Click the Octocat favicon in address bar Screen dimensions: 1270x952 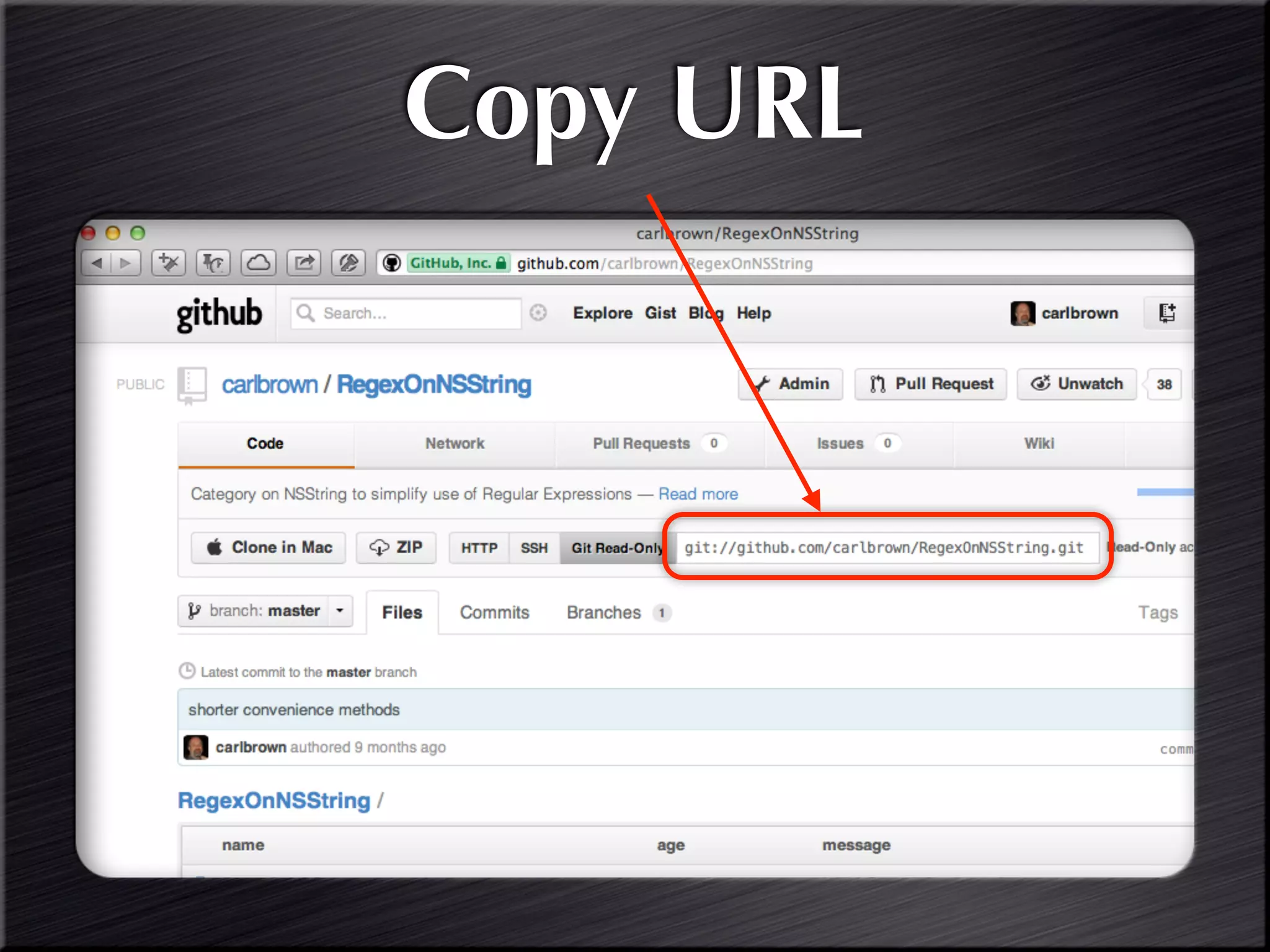392,263
